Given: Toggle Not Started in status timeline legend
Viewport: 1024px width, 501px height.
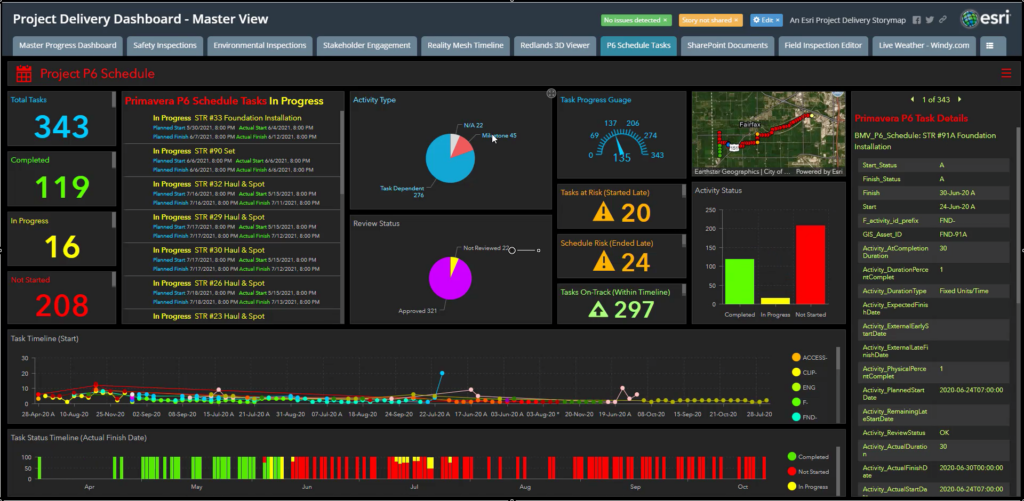Looking at the screenshot, I should click(x=808, y=472).
